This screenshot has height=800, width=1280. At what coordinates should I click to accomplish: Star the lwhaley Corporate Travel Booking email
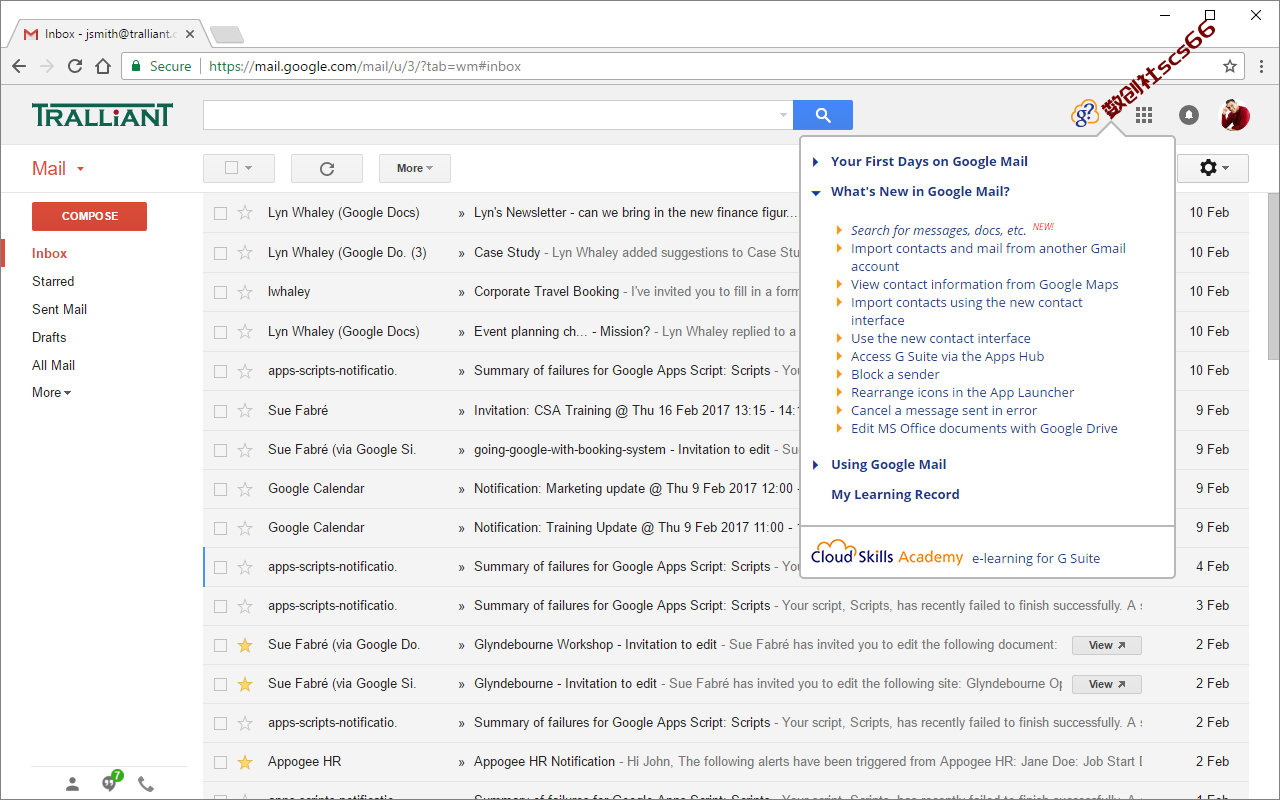coord(245,292)
